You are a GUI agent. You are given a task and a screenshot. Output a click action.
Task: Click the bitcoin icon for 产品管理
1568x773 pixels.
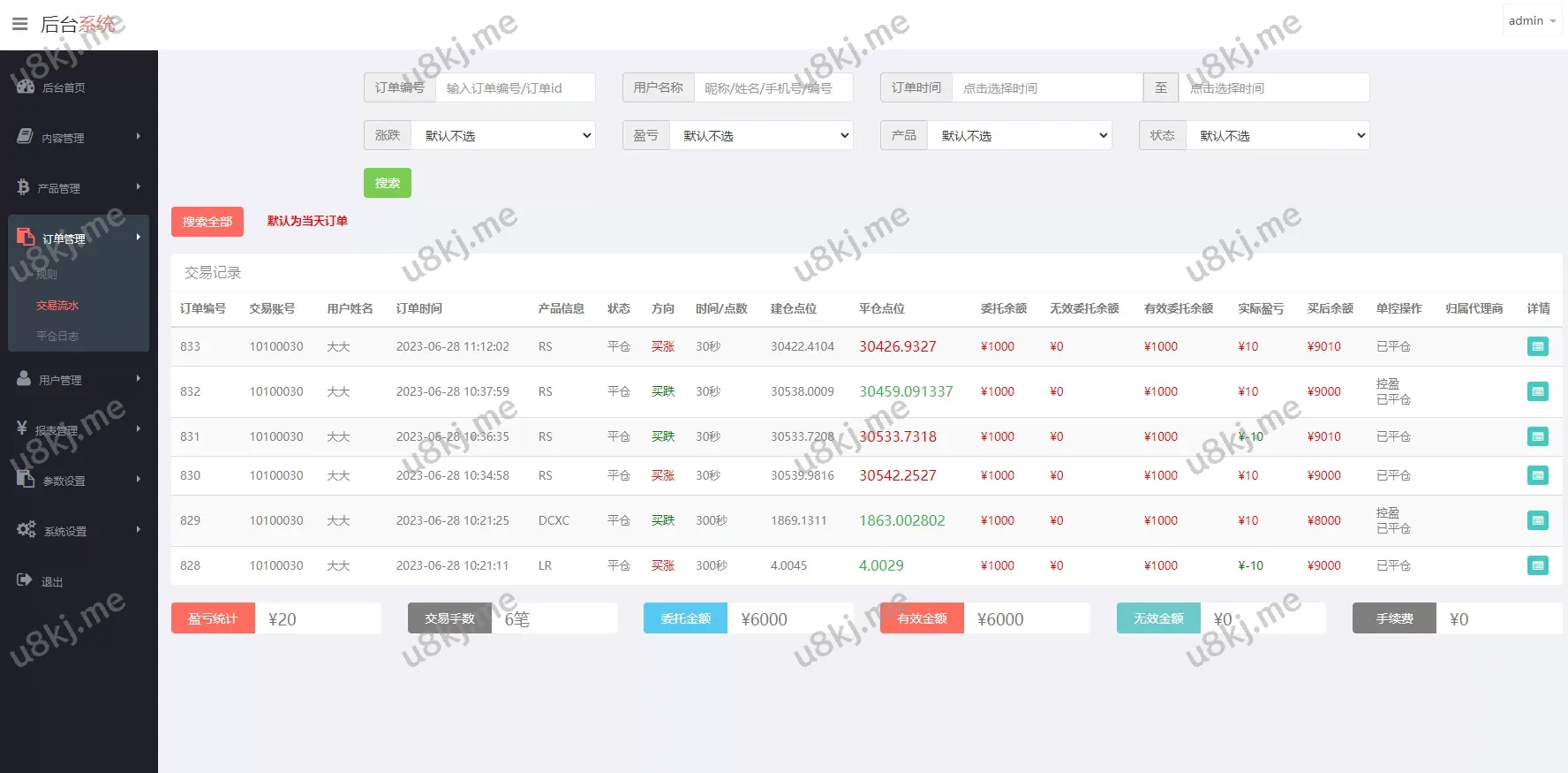tap(23, 187)
